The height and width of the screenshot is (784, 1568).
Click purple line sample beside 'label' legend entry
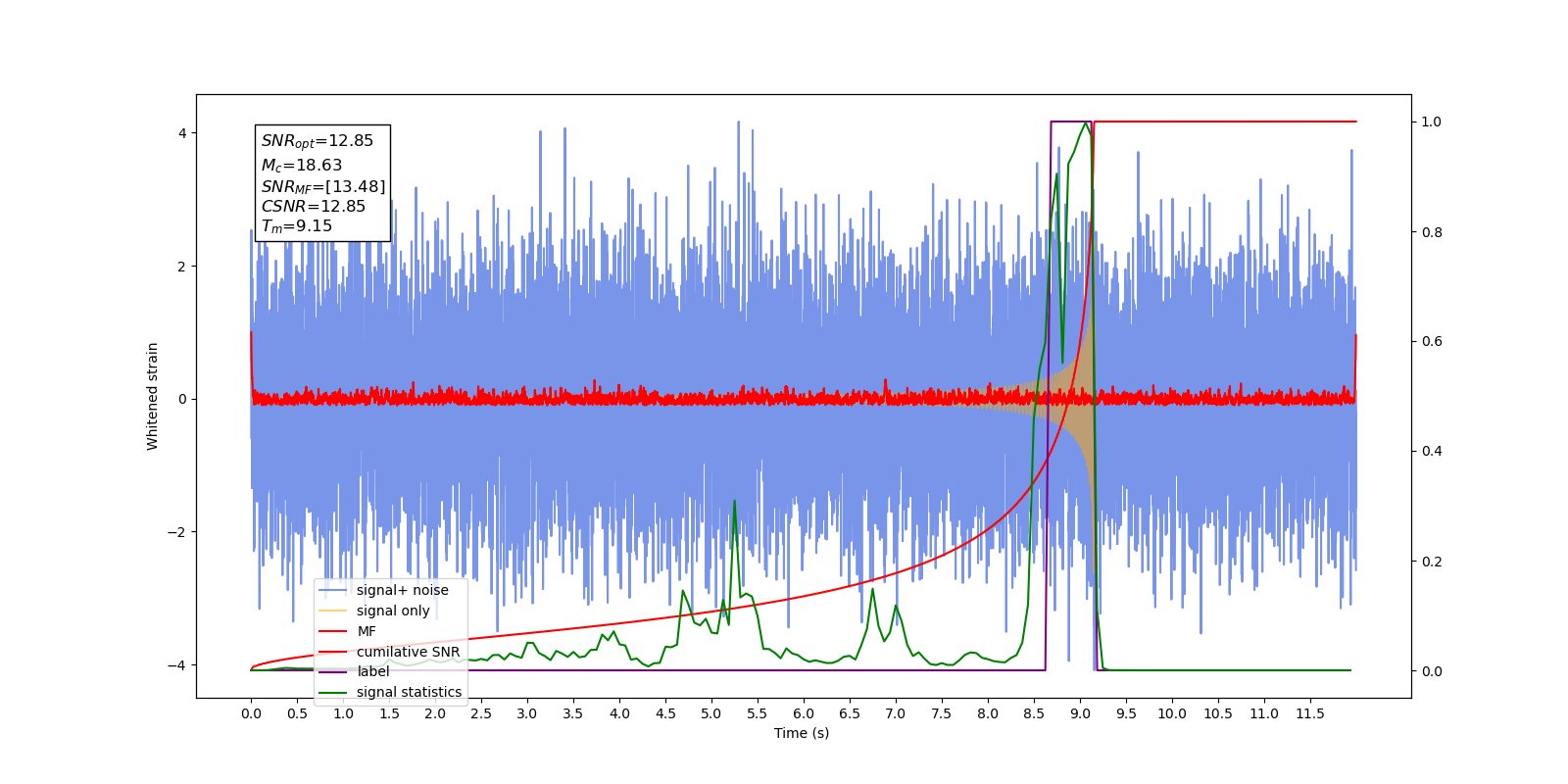pos(333,672)
